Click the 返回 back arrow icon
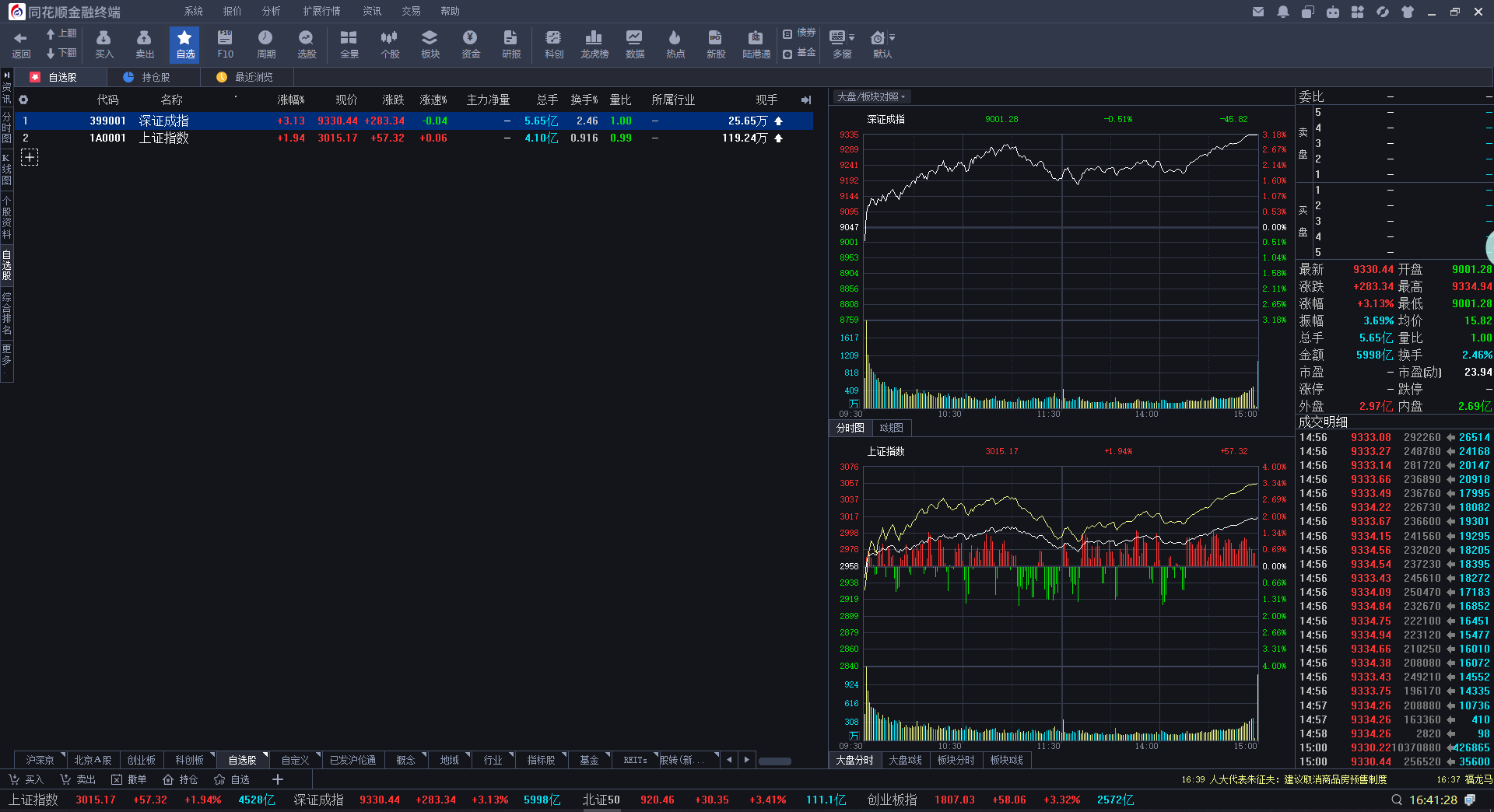1494x812 pixels. (21, 44)
